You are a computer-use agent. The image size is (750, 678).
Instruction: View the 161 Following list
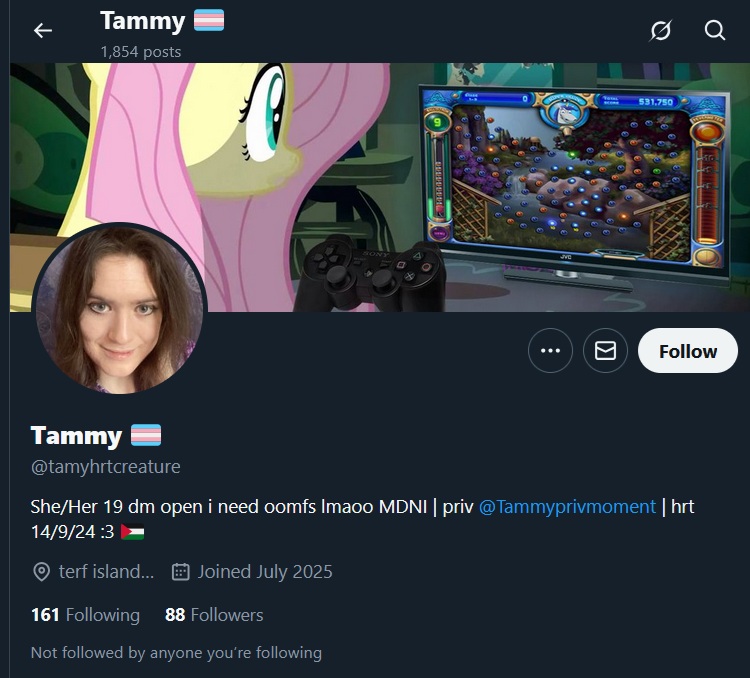pos(85,615)
